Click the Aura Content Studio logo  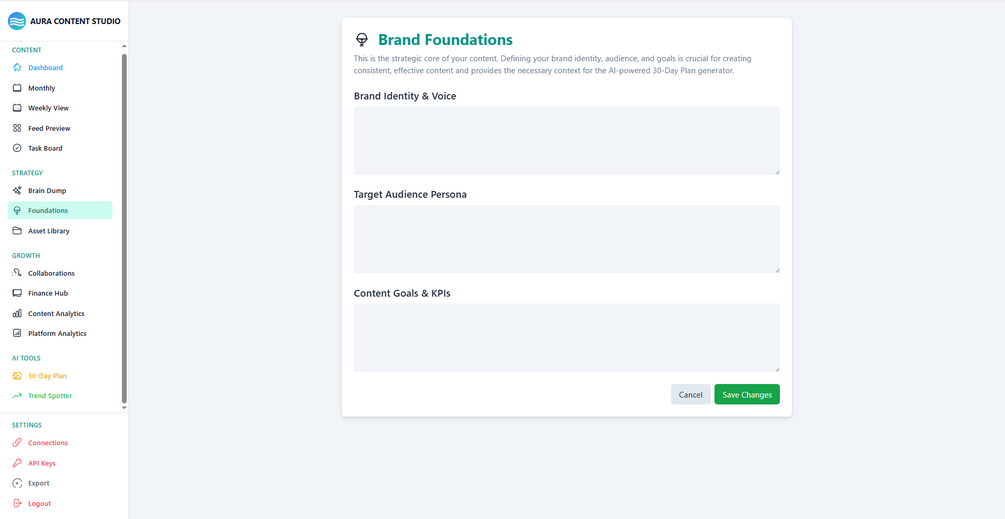17,21
